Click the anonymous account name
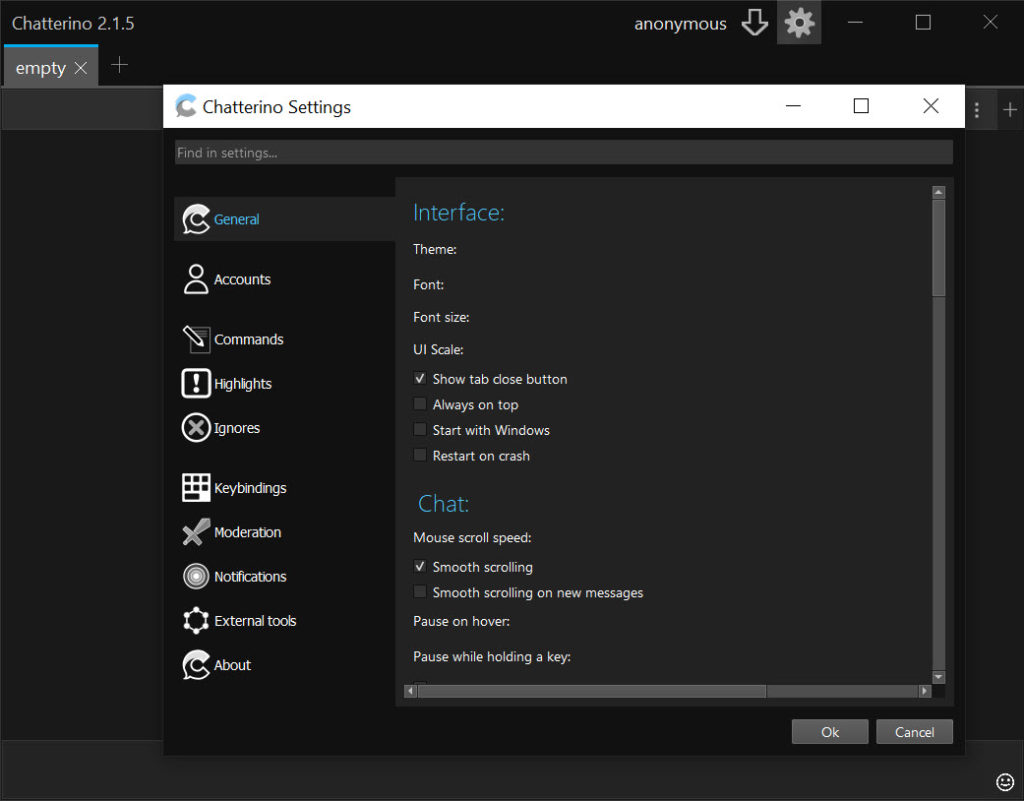This screenshot has height=801, width=1024. point(680,24)
